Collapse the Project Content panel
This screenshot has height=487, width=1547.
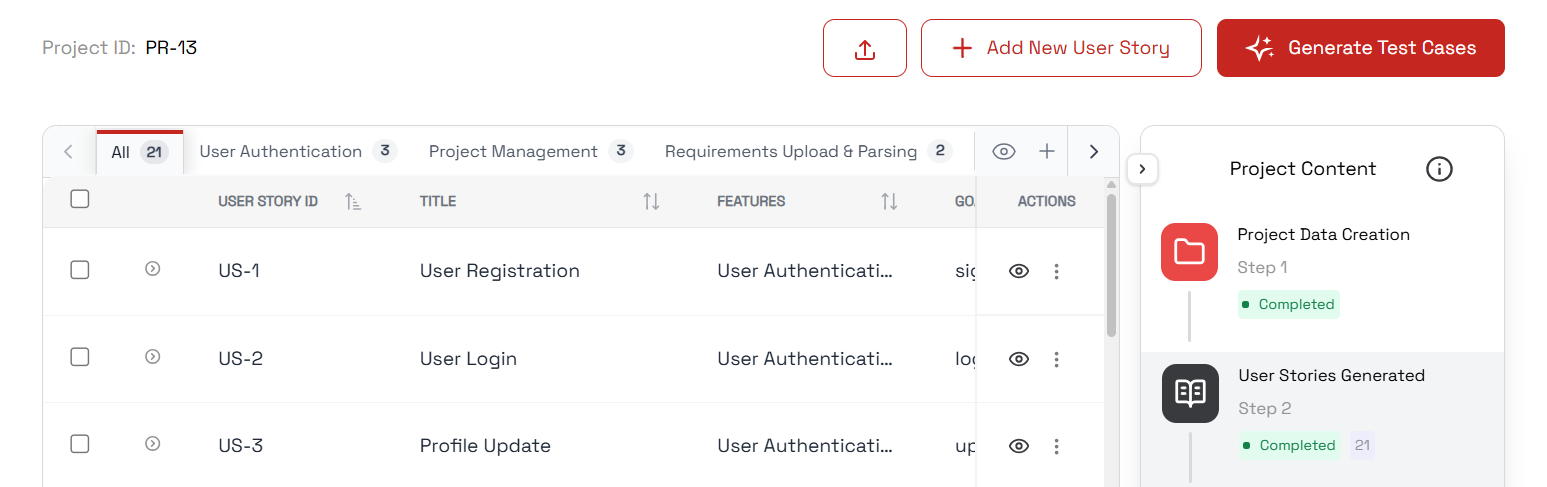click(1142, 169)
